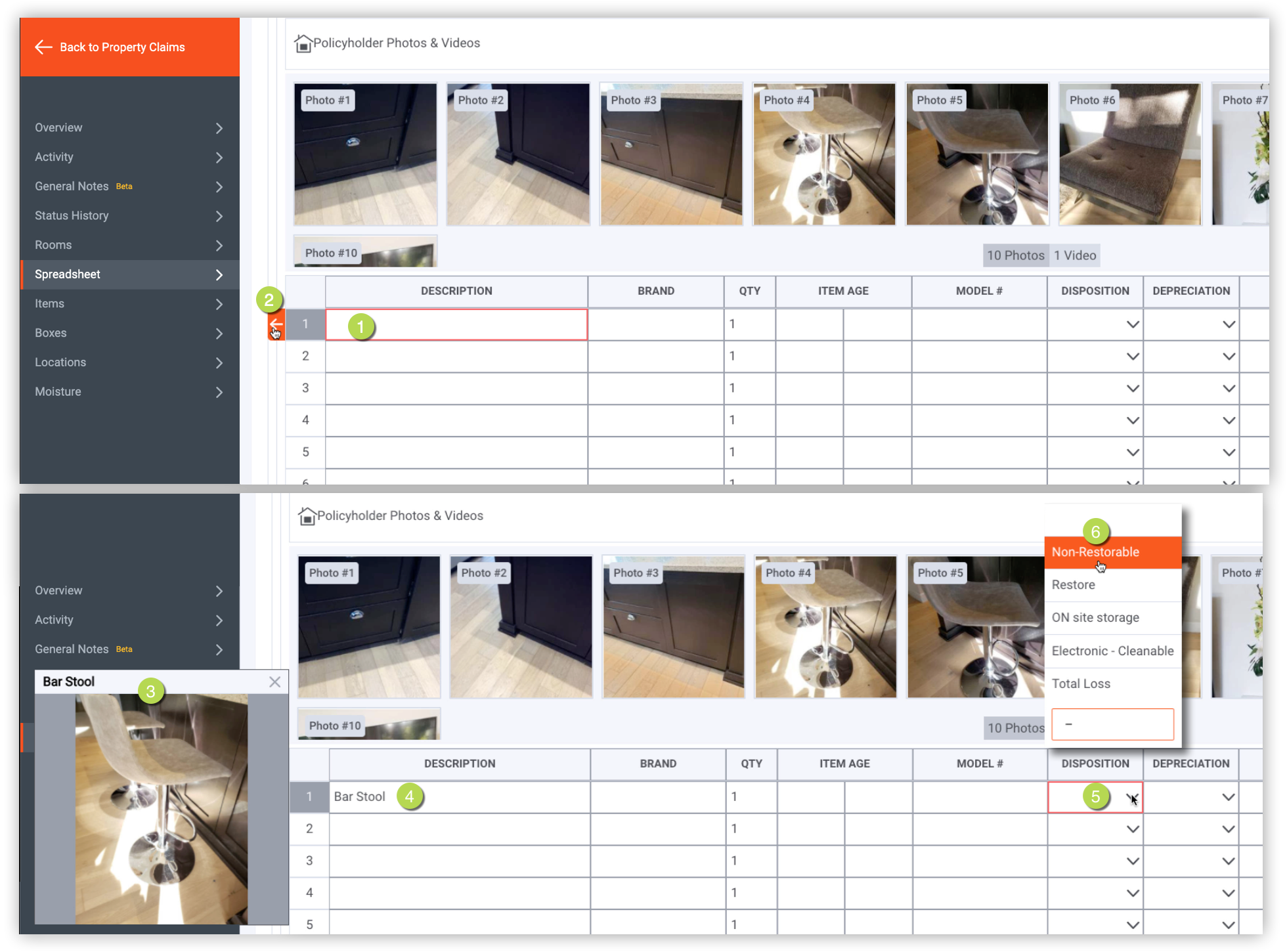The width and height of the screenshot is (1287, 952).
Task: Open Photo #6 chair thumbnail
Action: click(1129, 154)
